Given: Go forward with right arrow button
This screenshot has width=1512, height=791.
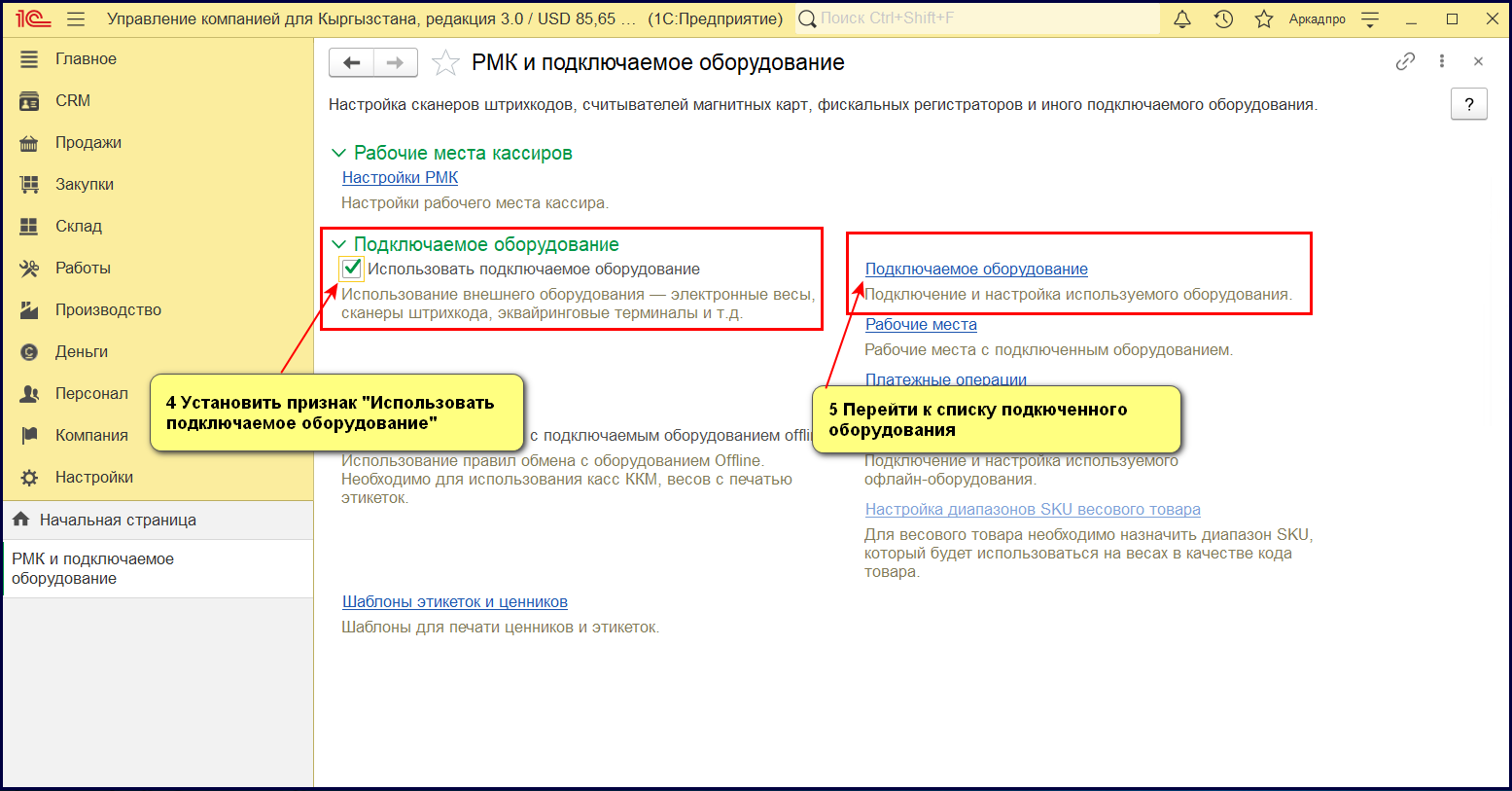Looking at the screenshot, I should 396,62.
